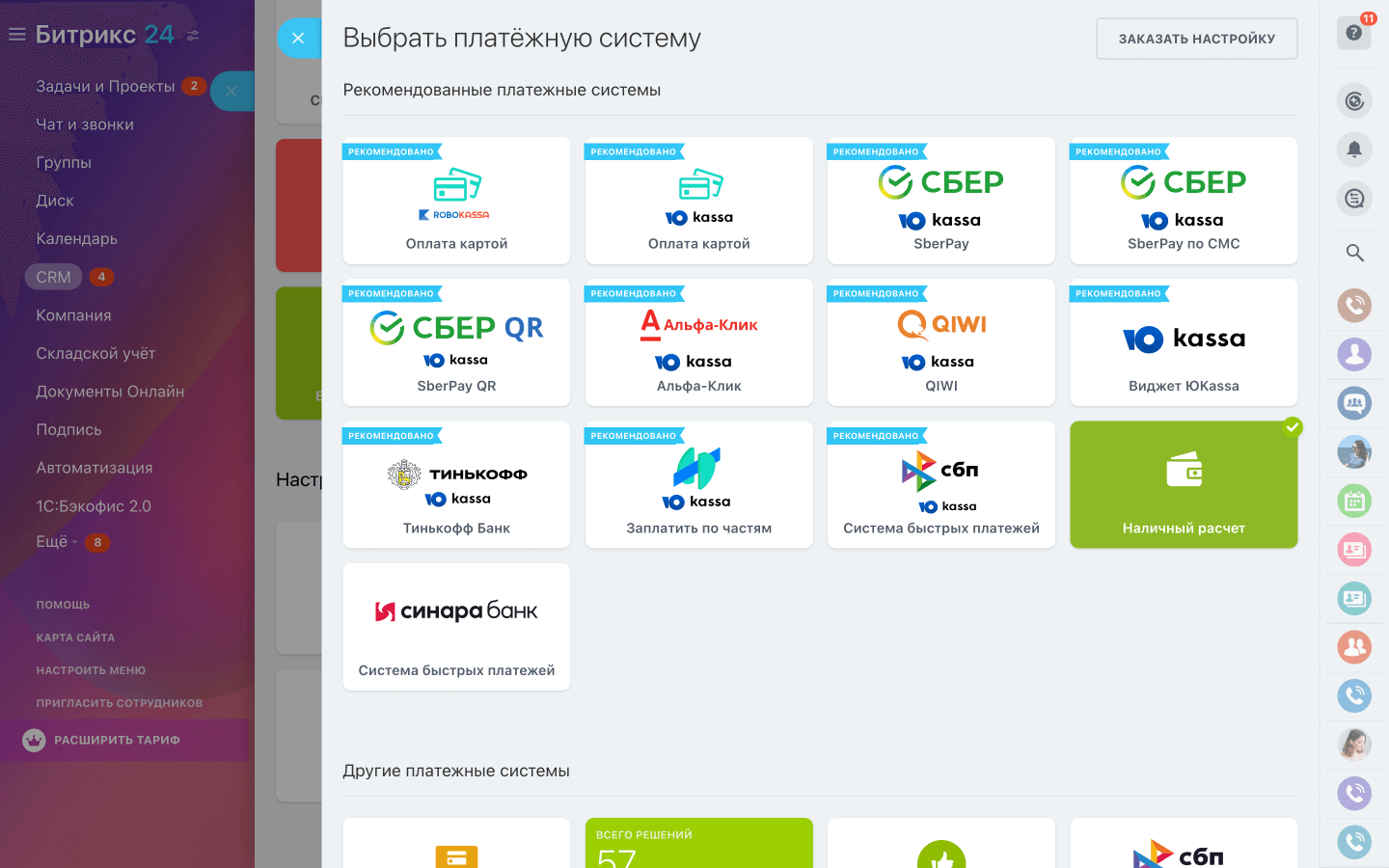Open the CRM menu item
The width and height of the screenshot is (1389, 868).
[53, 277]
